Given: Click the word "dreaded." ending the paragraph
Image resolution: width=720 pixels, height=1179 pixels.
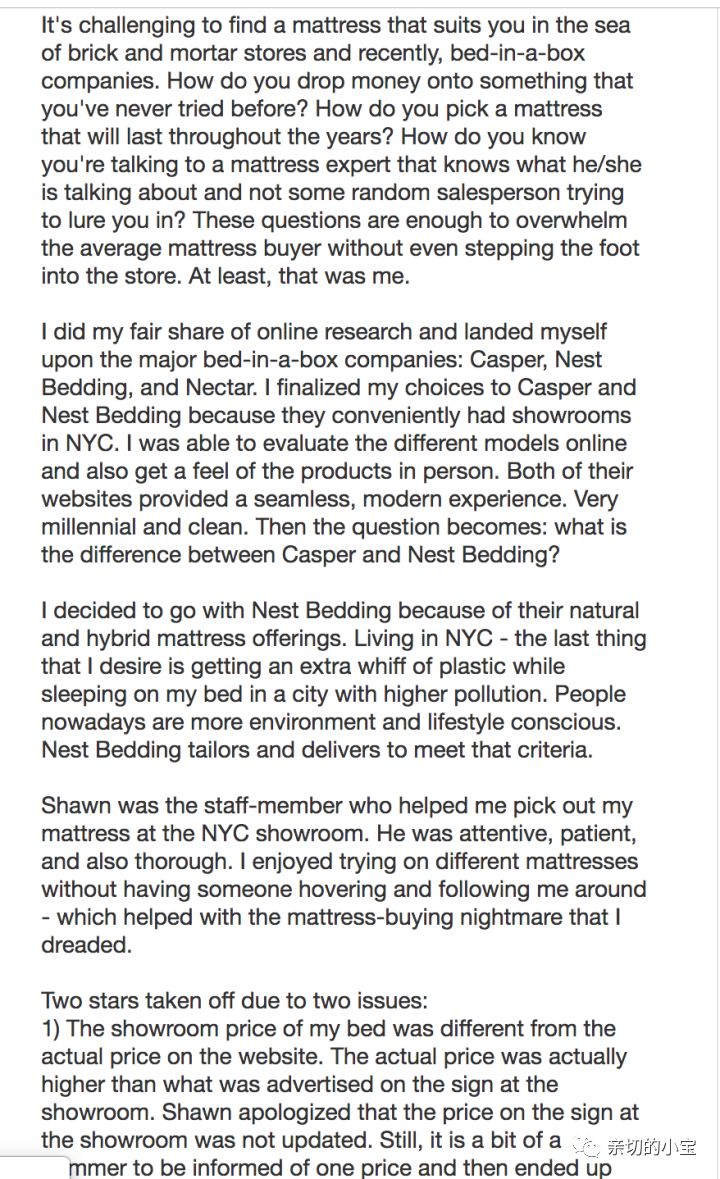Looking at the screenshot, I should coord(87,945).
